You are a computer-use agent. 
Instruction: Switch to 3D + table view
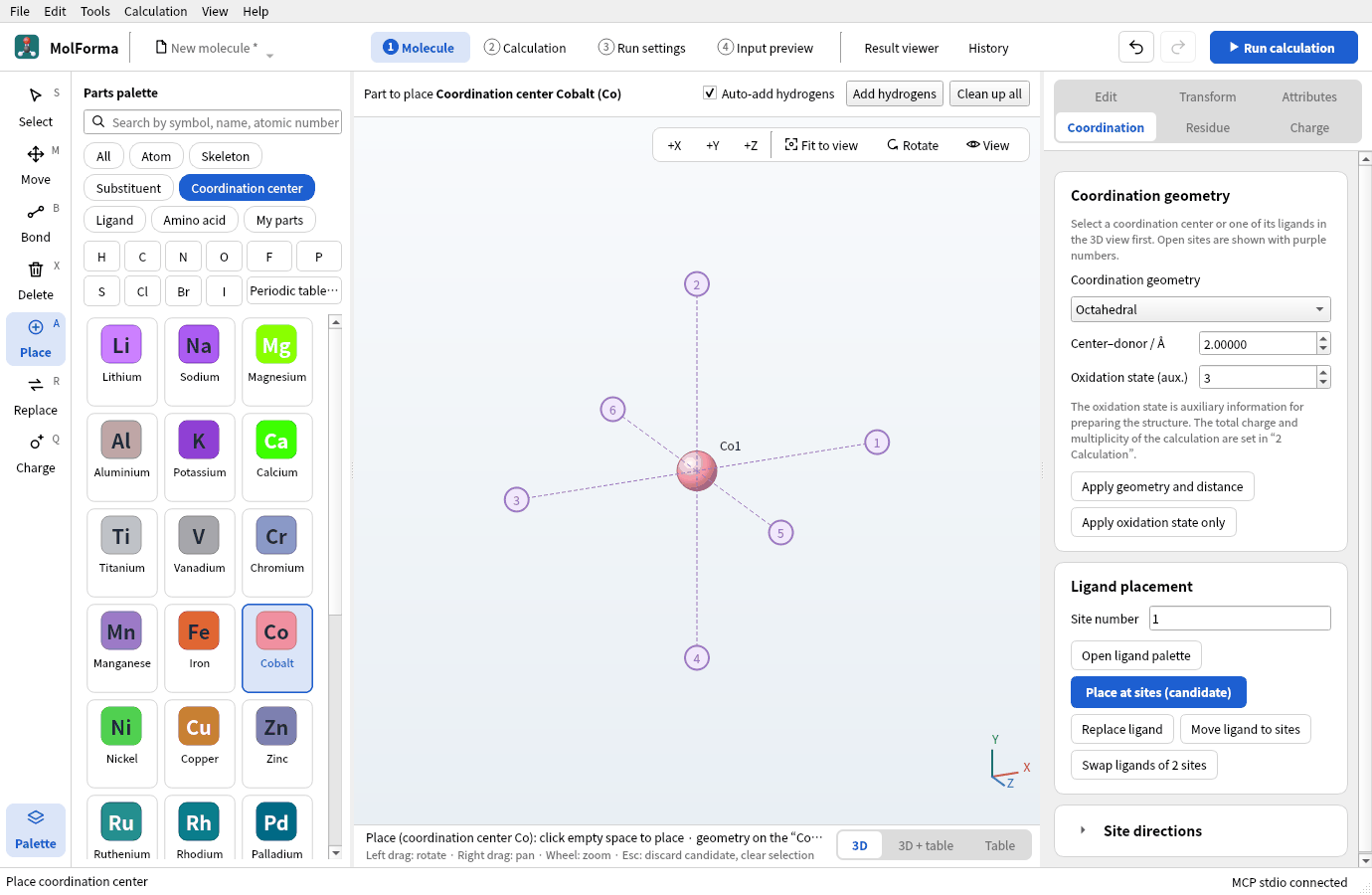[x=926, y=845]
